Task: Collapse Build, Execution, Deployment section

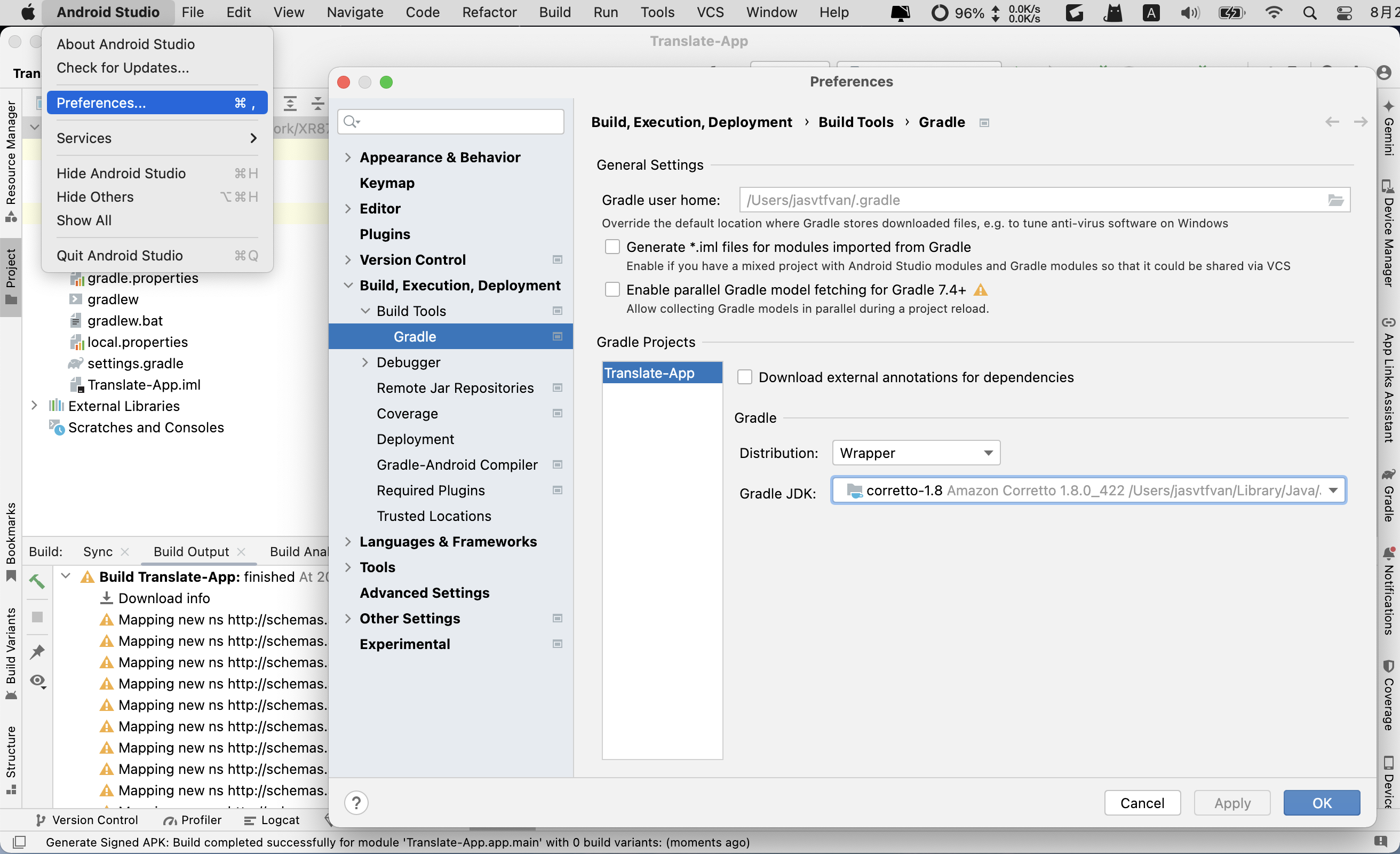Action: tap(348, 285)
